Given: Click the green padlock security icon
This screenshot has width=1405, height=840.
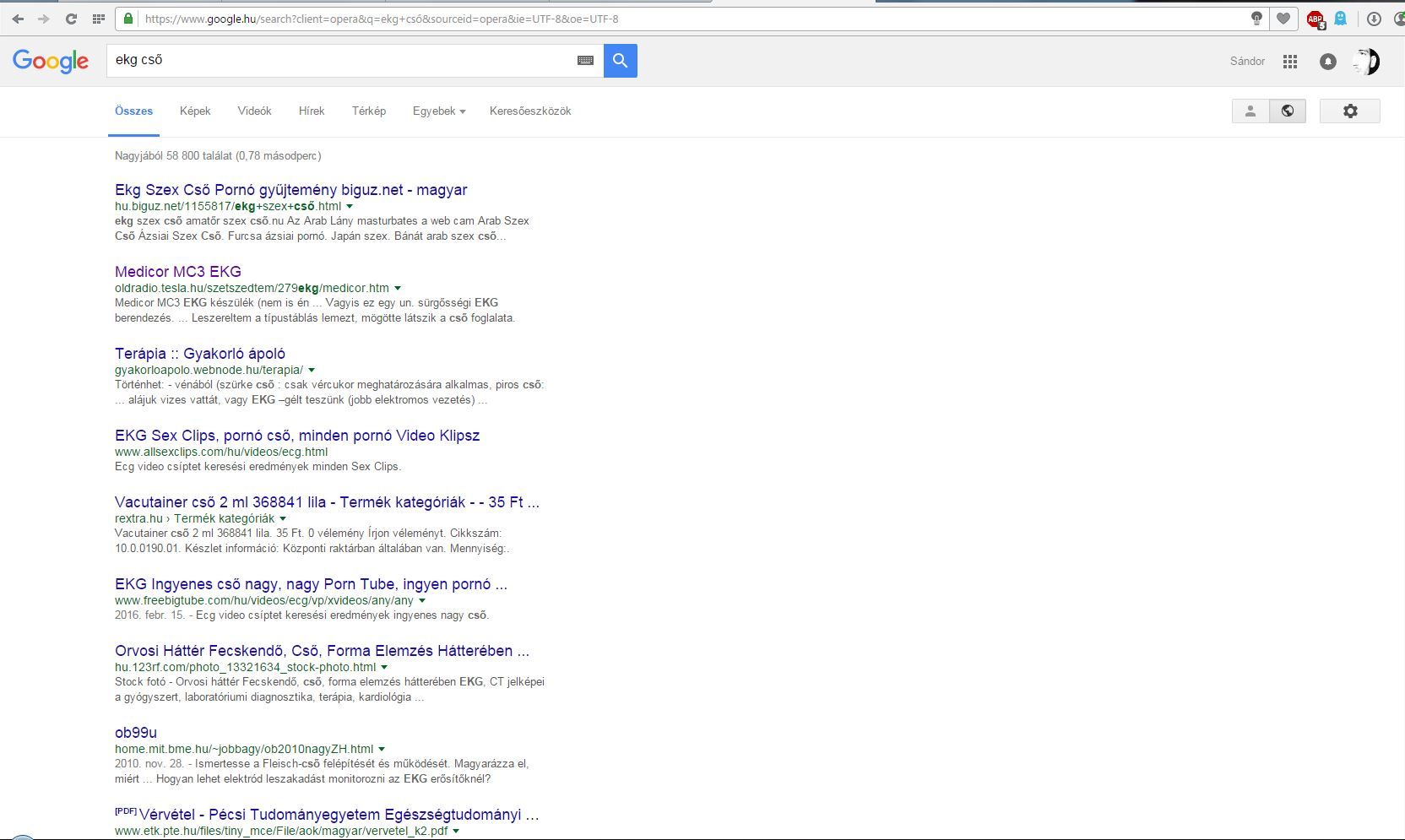Looking at the screenshot, I should [x=127, y=19].
